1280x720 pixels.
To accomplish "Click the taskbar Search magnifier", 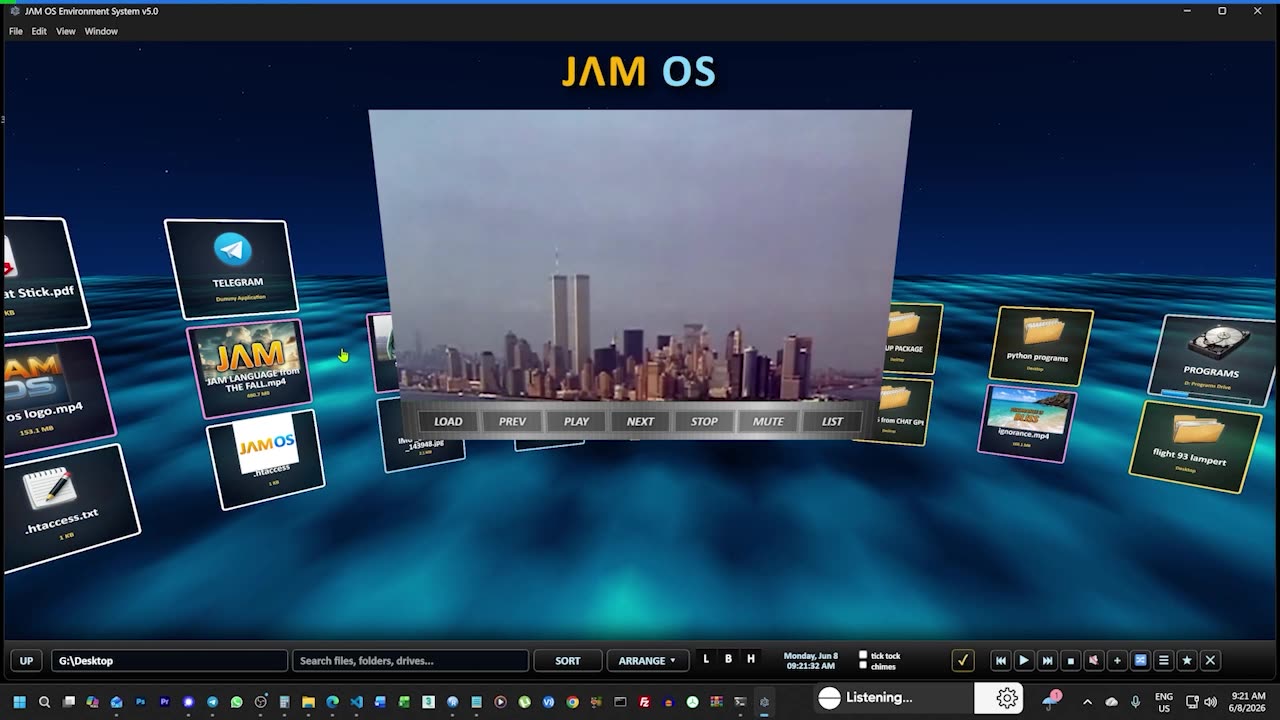I will pyautogui.click(x=44, y=702).
